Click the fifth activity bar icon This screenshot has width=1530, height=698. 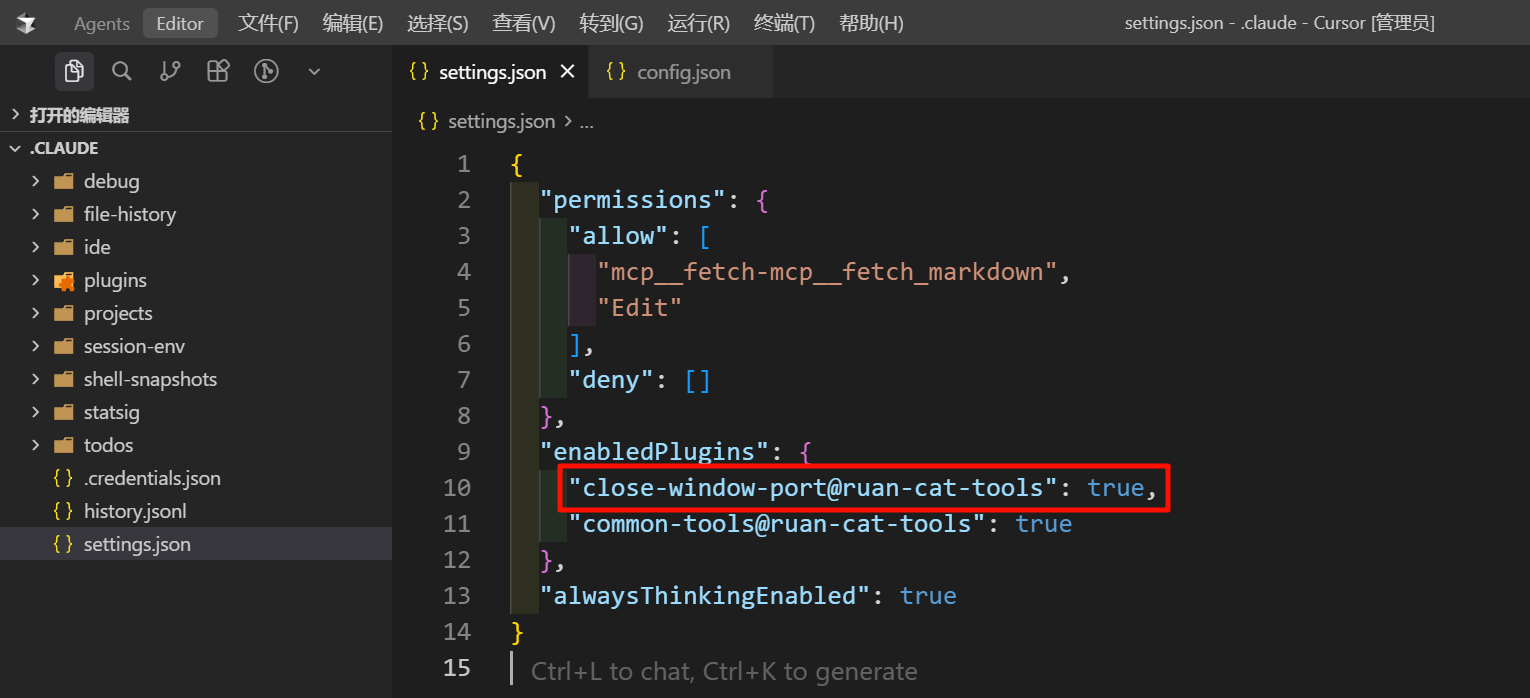point(266,71)
